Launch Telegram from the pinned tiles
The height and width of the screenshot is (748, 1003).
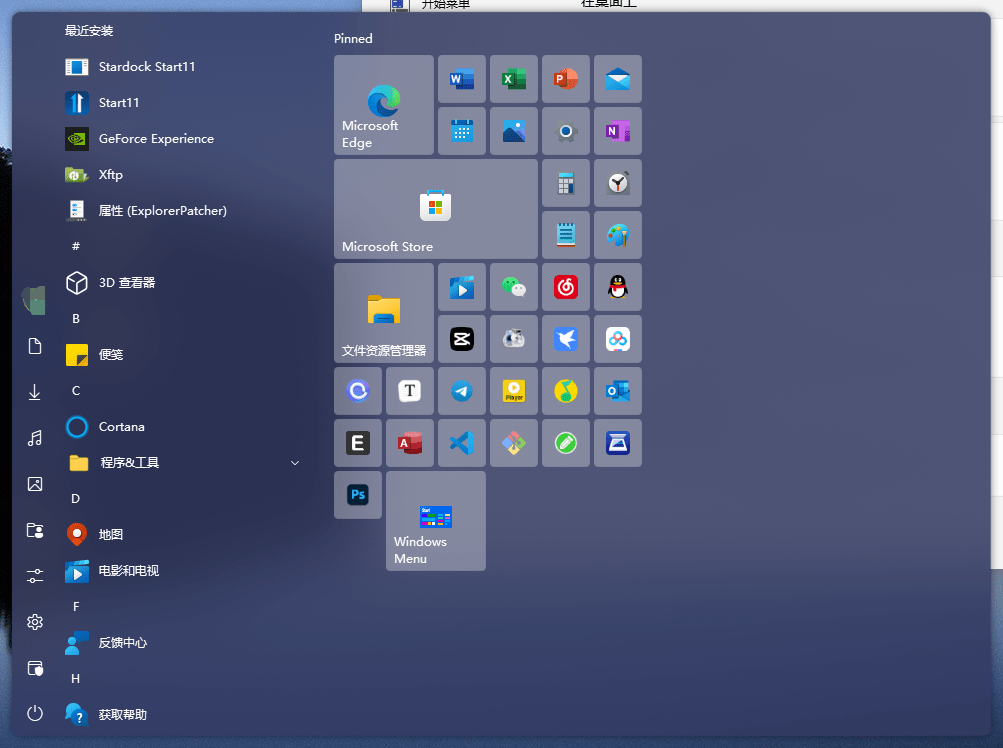pos(462,391)
